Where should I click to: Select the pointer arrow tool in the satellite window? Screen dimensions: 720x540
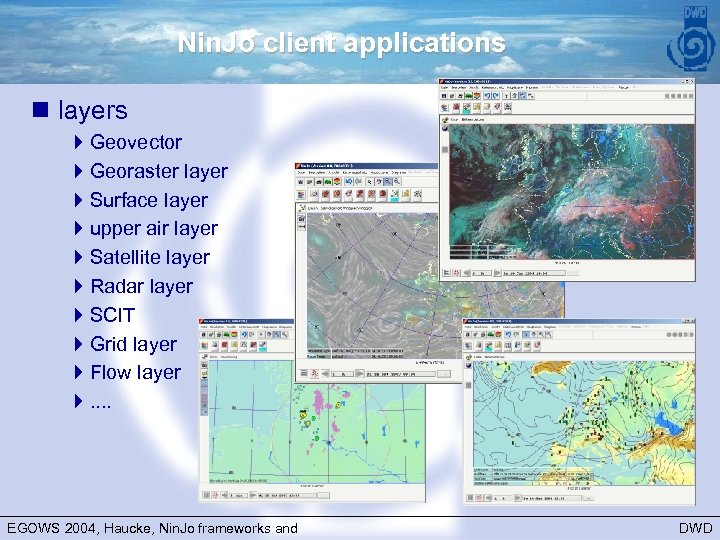tap(506, 96)
